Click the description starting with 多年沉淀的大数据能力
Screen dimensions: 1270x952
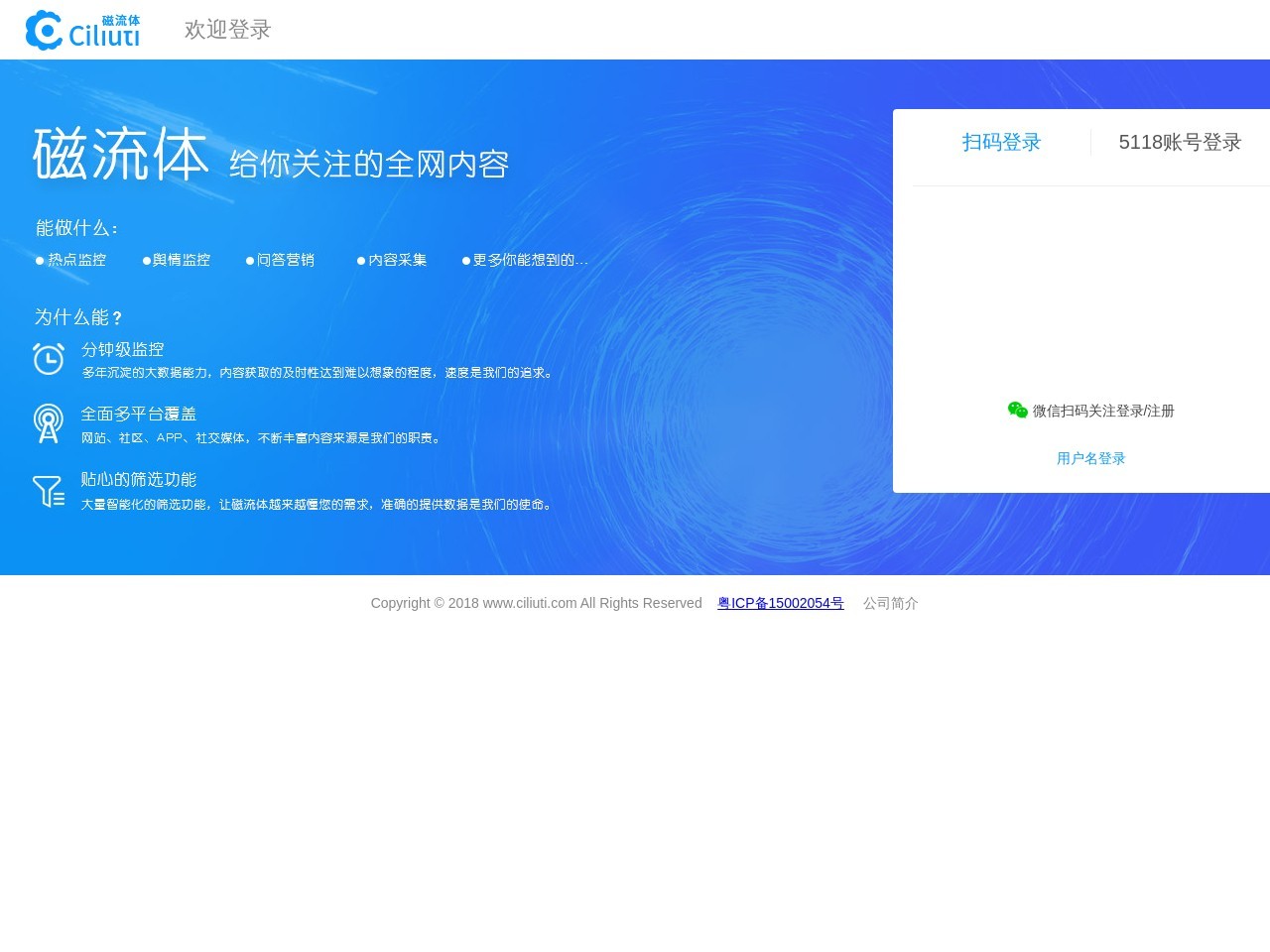point(317,373)
